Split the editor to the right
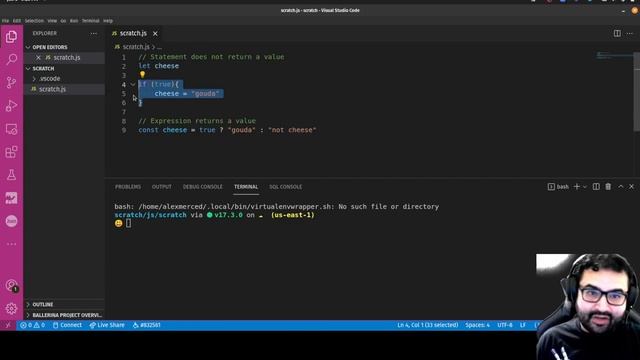Image resolution: width=640 pixels, height=360 pixels. coord(617,33)
